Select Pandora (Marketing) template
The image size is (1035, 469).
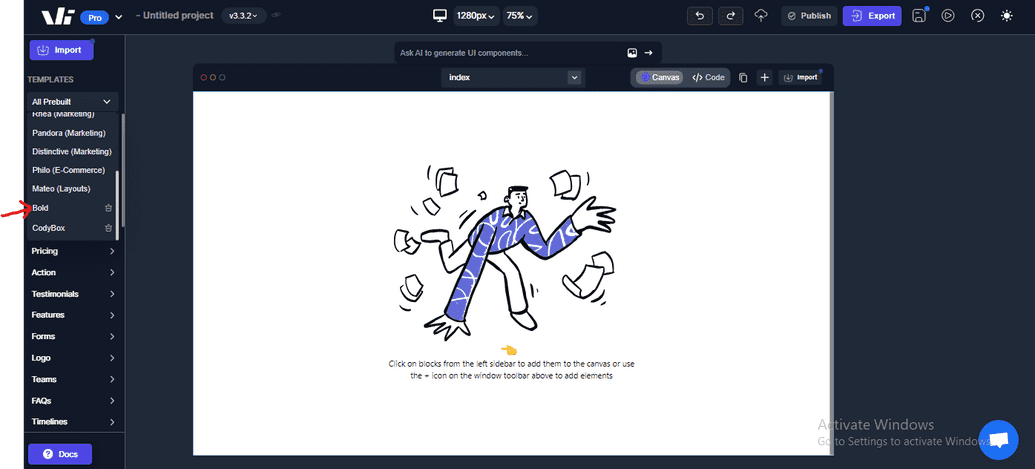[69, 133]
